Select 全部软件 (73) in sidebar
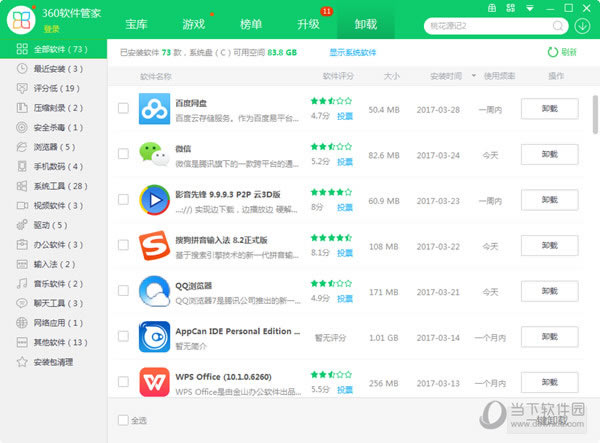 [53, 49]
